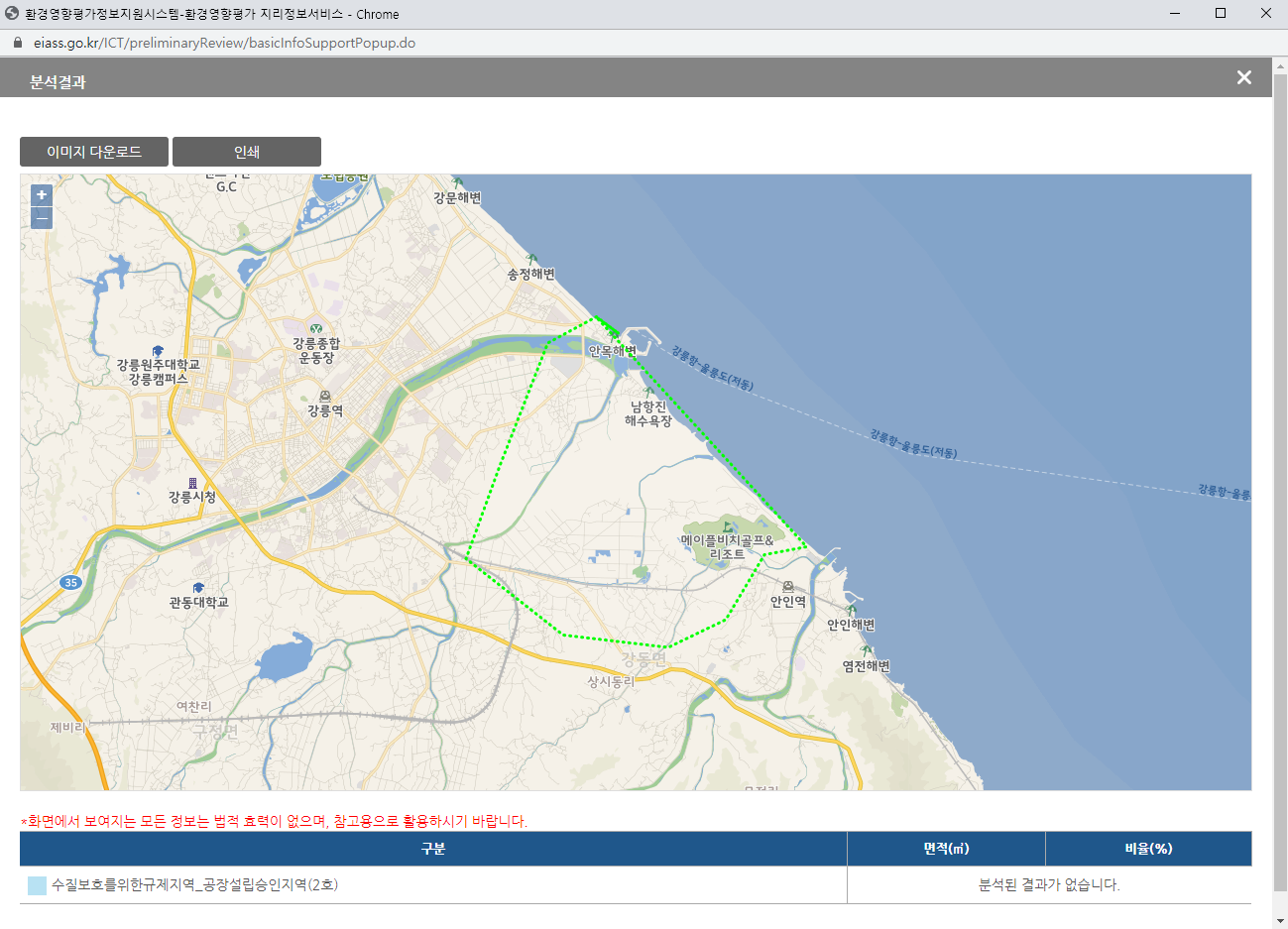This screenshot has height=929, width=1288.
Task: Click the 강릉역 train station icon
Action: pos(325,396)
